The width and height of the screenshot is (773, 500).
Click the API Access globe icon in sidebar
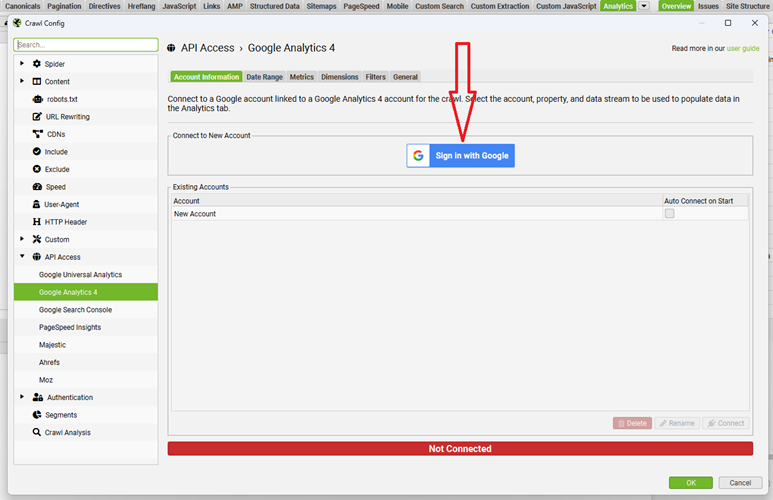[x=36, y=257]
